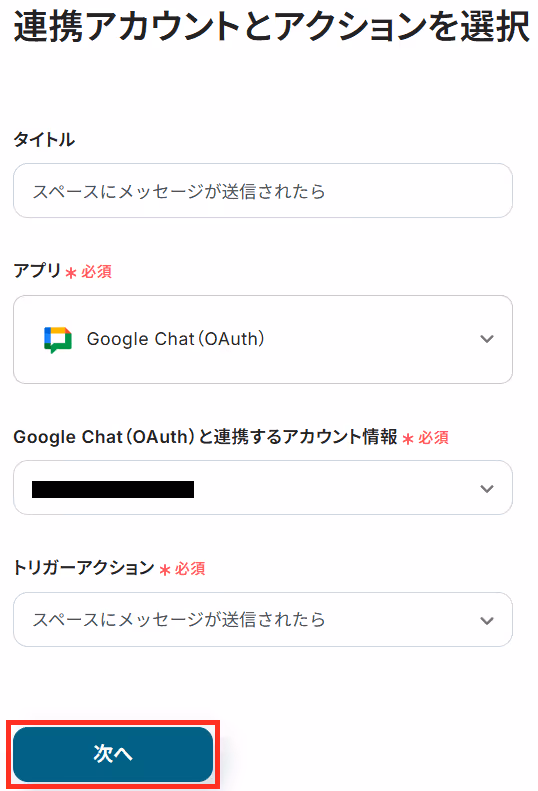538x791 pixels.
Task: Click the タイトル field label
Action: click(44, 139)
